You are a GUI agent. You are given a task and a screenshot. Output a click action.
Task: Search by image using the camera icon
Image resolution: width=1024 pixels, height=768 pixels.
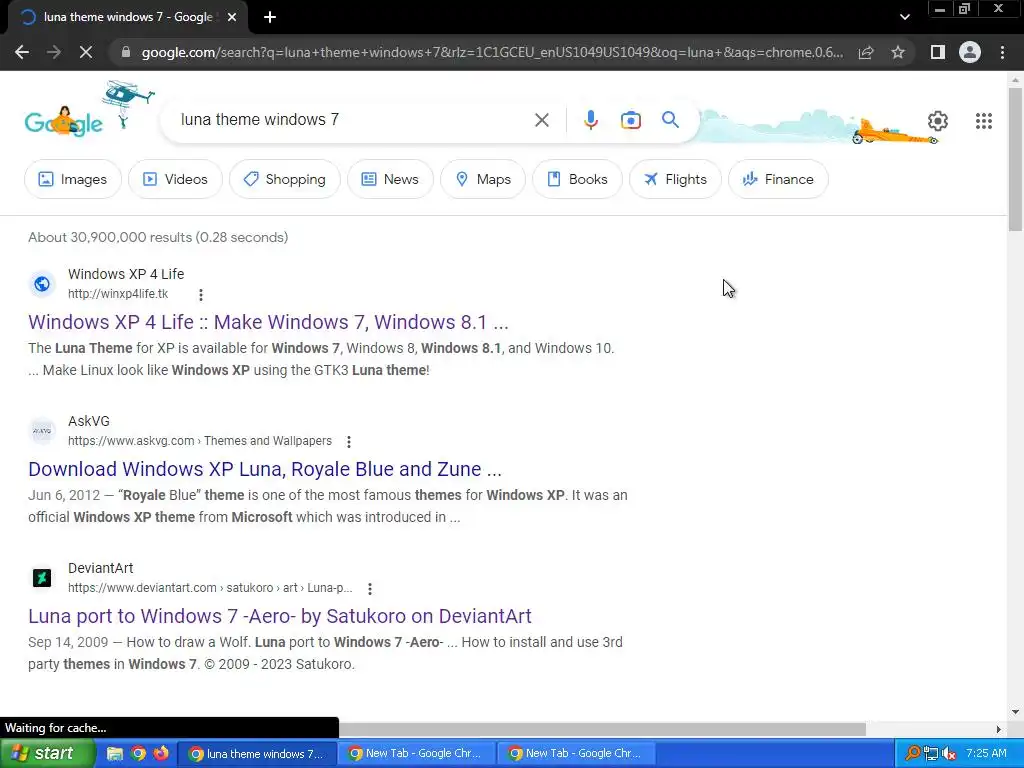630,120
